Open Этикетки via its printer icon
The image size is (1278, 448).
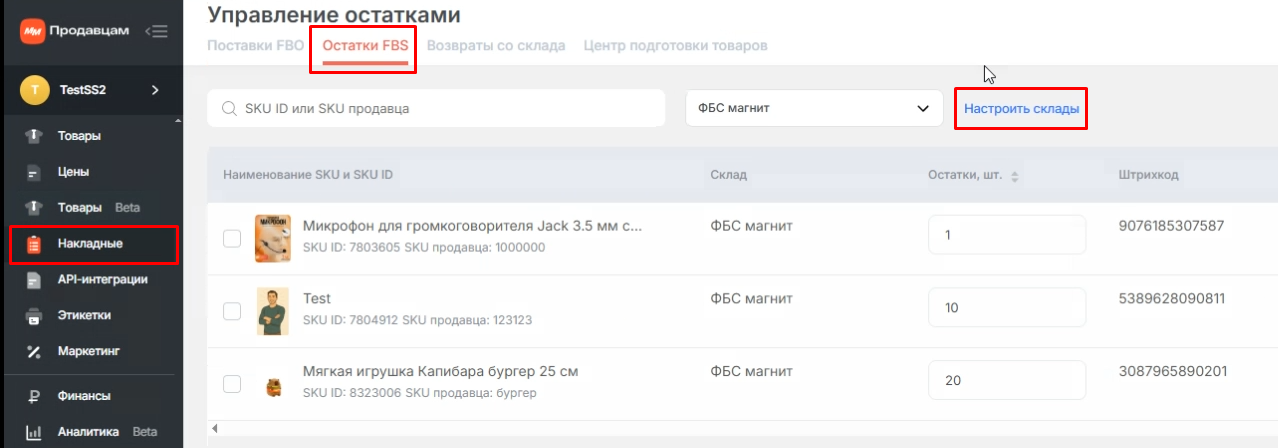point(33,316)
